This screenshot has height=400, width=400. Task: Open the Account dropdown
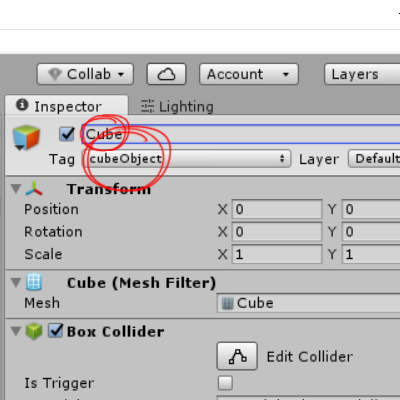click(249, 74)
